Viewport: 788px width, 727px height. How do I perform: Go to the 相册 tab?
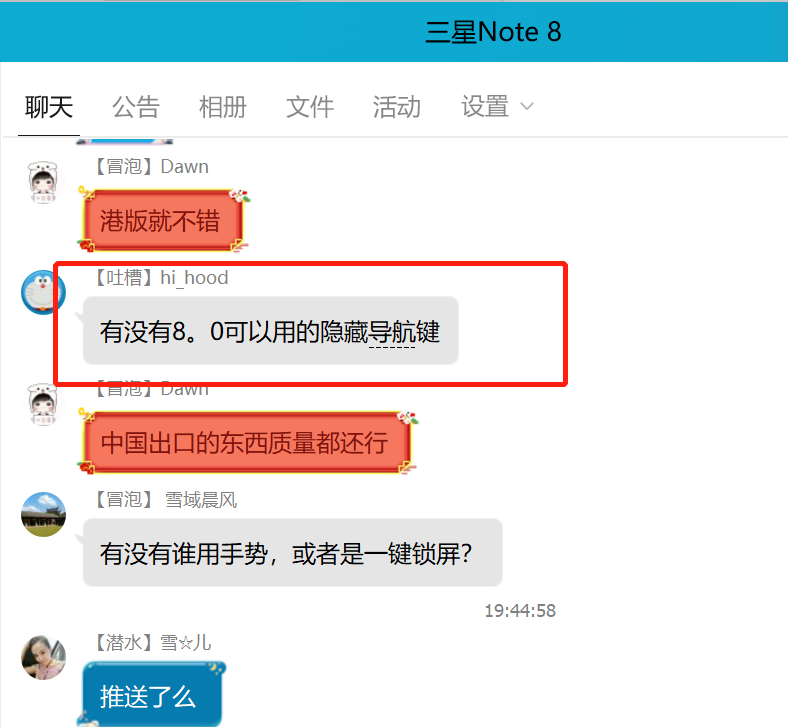click(x=223, y=107)
